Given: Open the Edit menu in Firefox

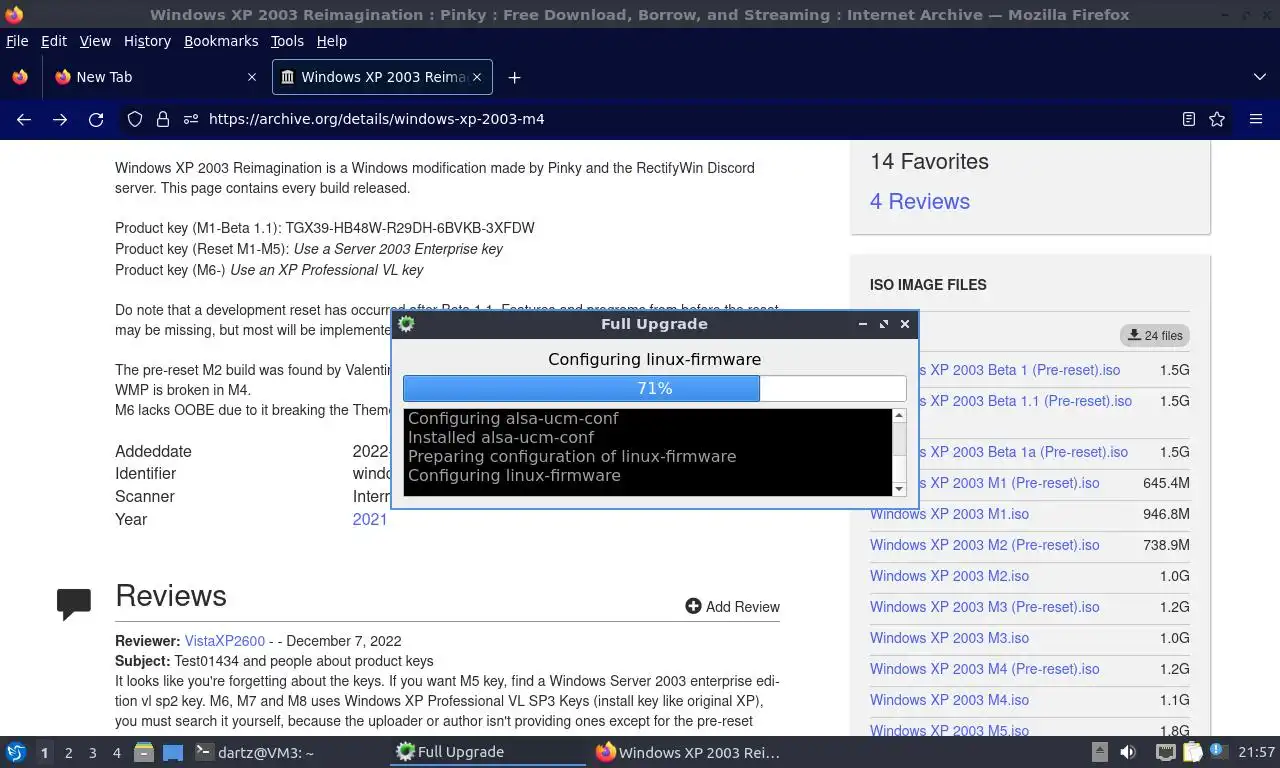Looking at the screenshot, I should pos(54,41).
